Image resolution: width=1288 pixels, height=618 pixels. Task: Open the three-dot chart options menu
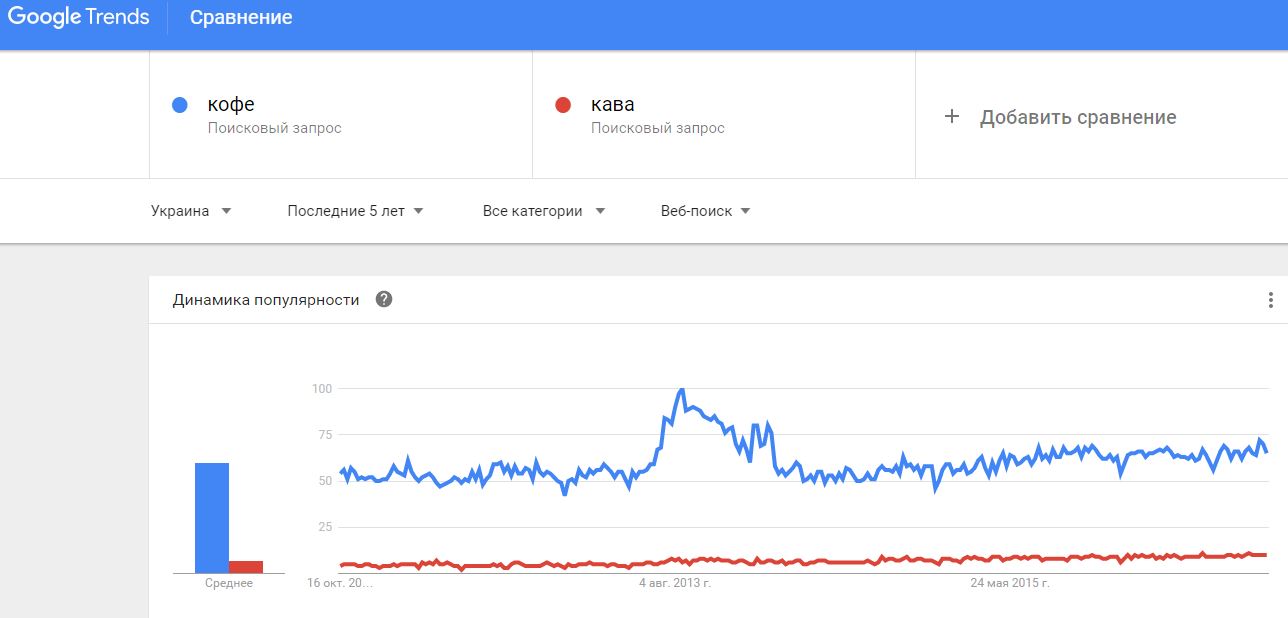tap(1270, 300)
